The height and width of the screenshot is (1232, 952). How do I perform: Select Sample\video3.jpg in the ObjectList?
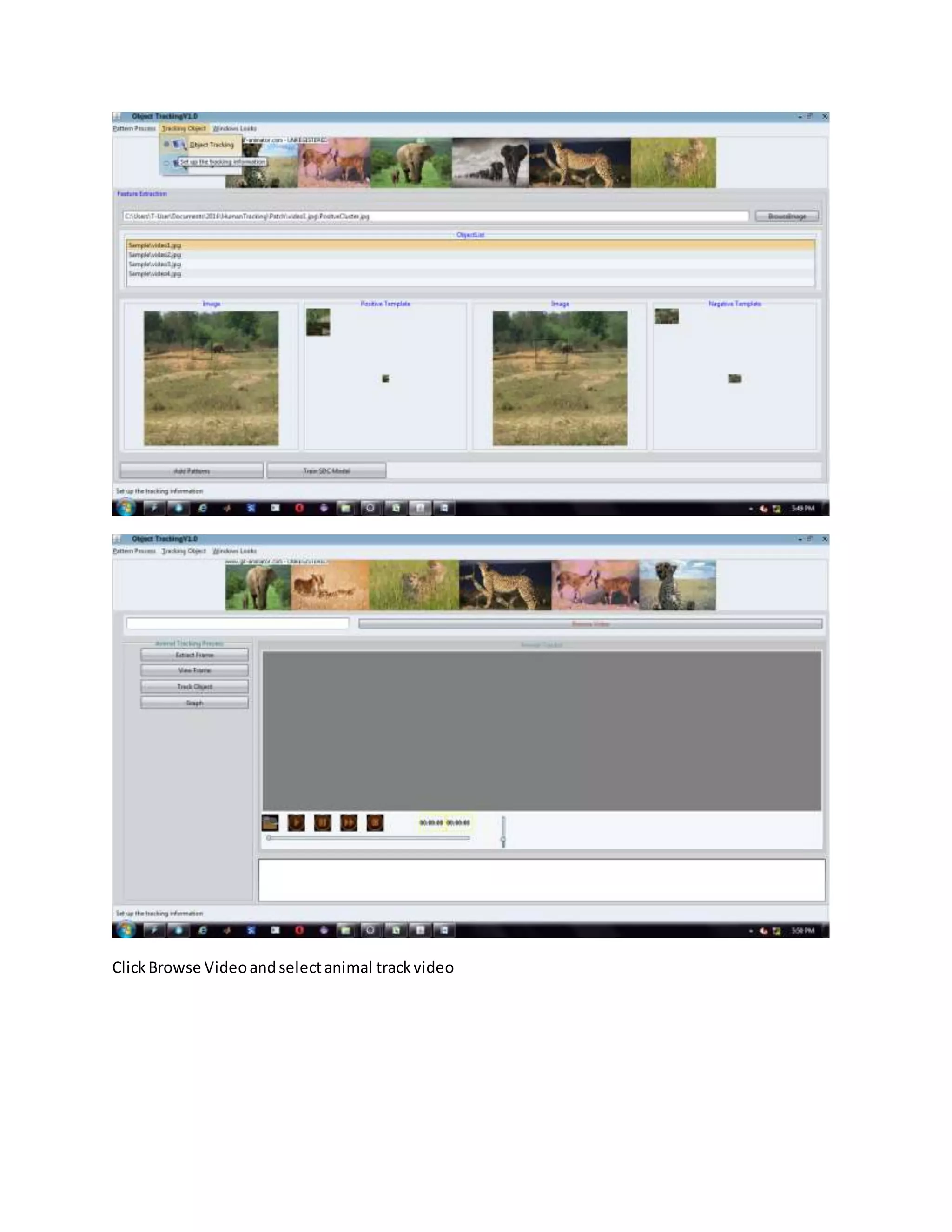point(471,264)
